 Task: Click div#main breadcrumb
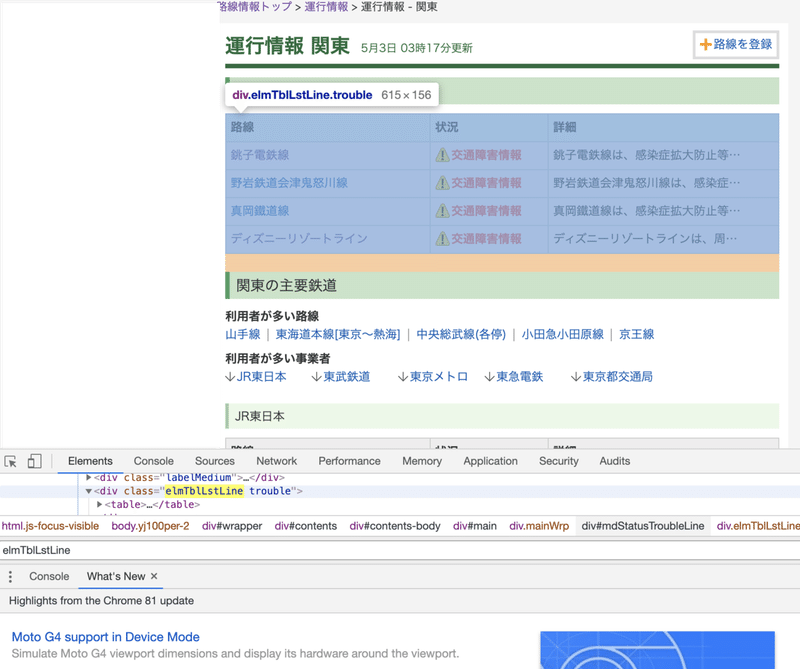(x=474, y=526)
